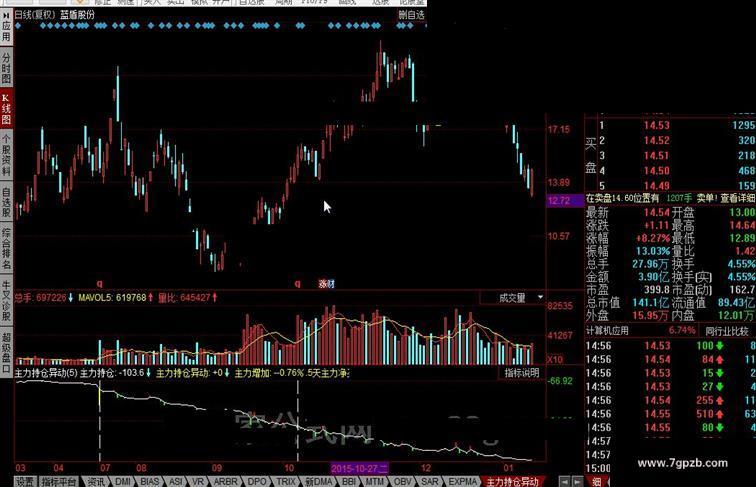Click 查看详细 link in order panel

[x=738, y=198]
